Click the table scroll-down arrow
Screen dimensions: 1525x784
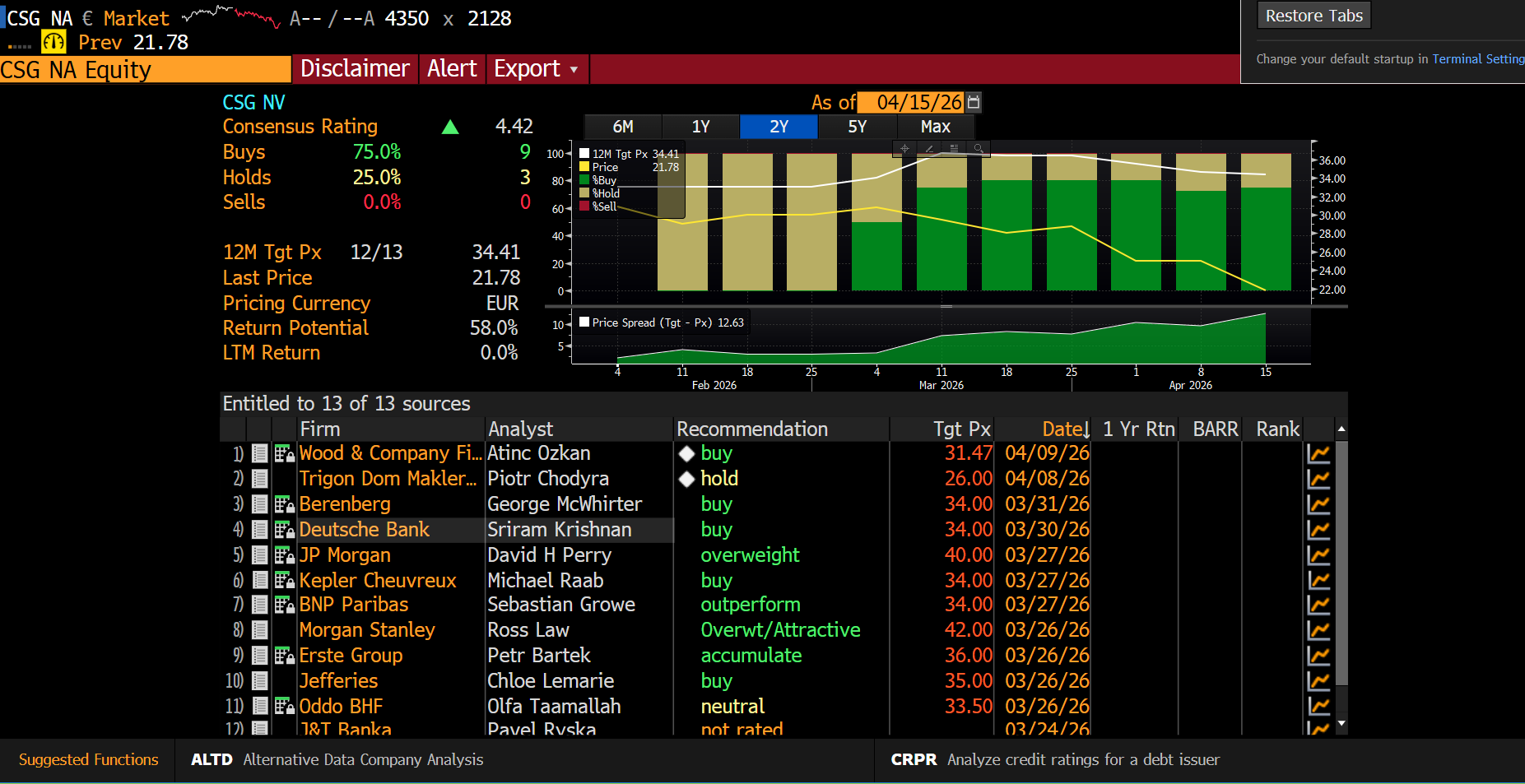pyautogui.click(x=1341, y=724)
